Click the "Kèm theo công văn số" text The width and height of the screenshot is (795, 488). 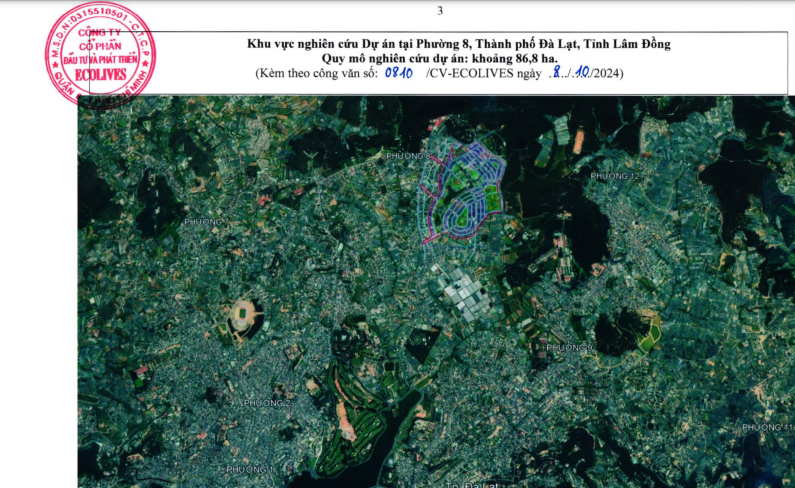pos(318,74)
